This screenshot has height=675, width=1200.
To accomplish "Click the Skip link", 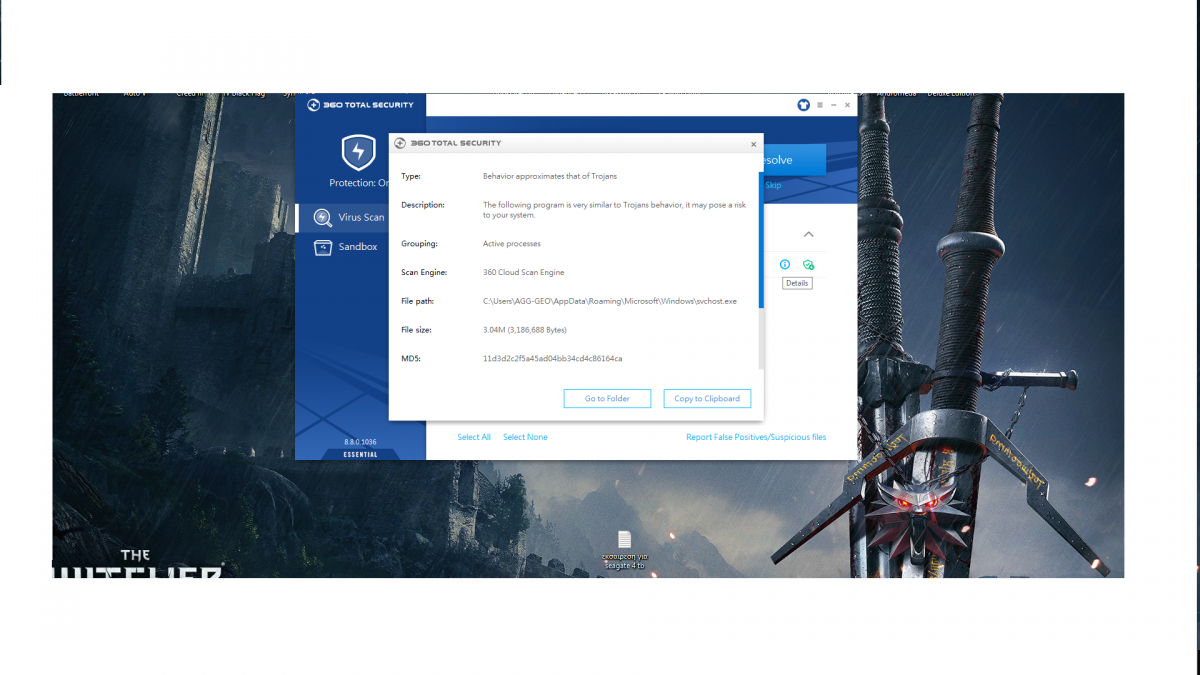I will click(773, 186).
